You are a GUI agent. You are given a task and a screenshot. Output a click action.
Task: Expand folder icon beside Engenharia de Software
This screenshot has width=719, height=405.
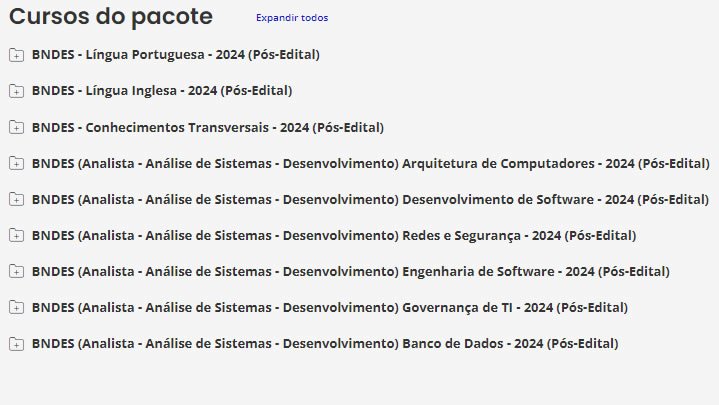click(x=16, y=272)
